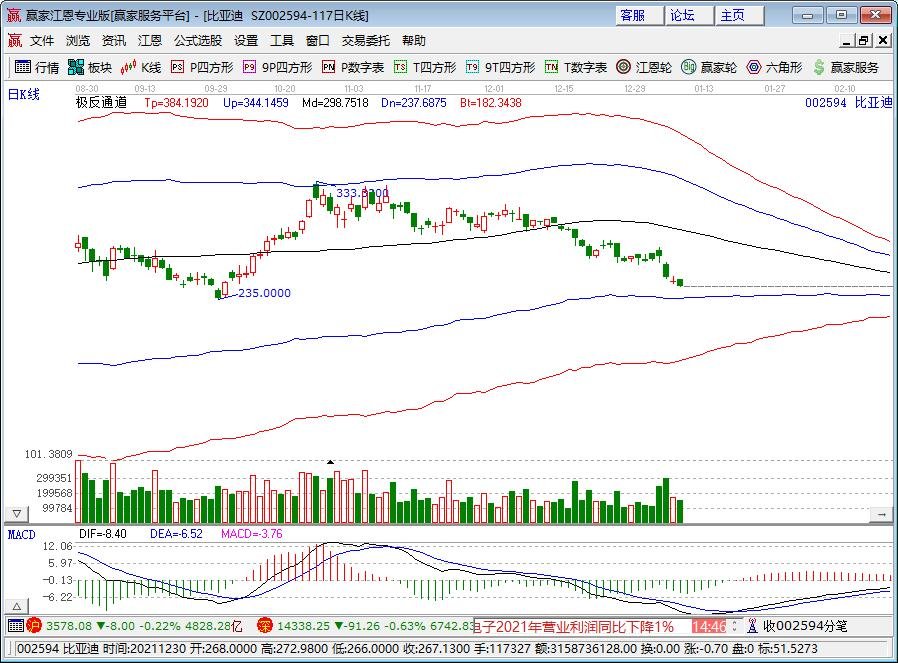The image size is (898, 663).
Task: Click the 235.0000 low price marker
Action: click(x=265, y=293)
